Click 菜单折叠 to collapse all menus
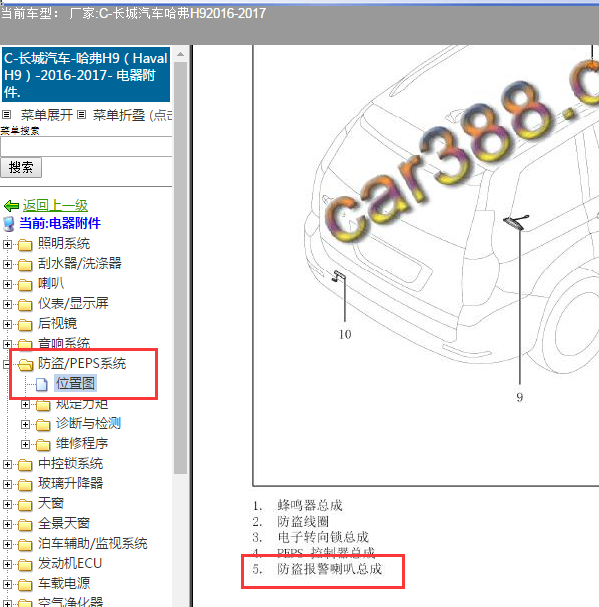This screenshot has width=599, height=607. [119, 115]
